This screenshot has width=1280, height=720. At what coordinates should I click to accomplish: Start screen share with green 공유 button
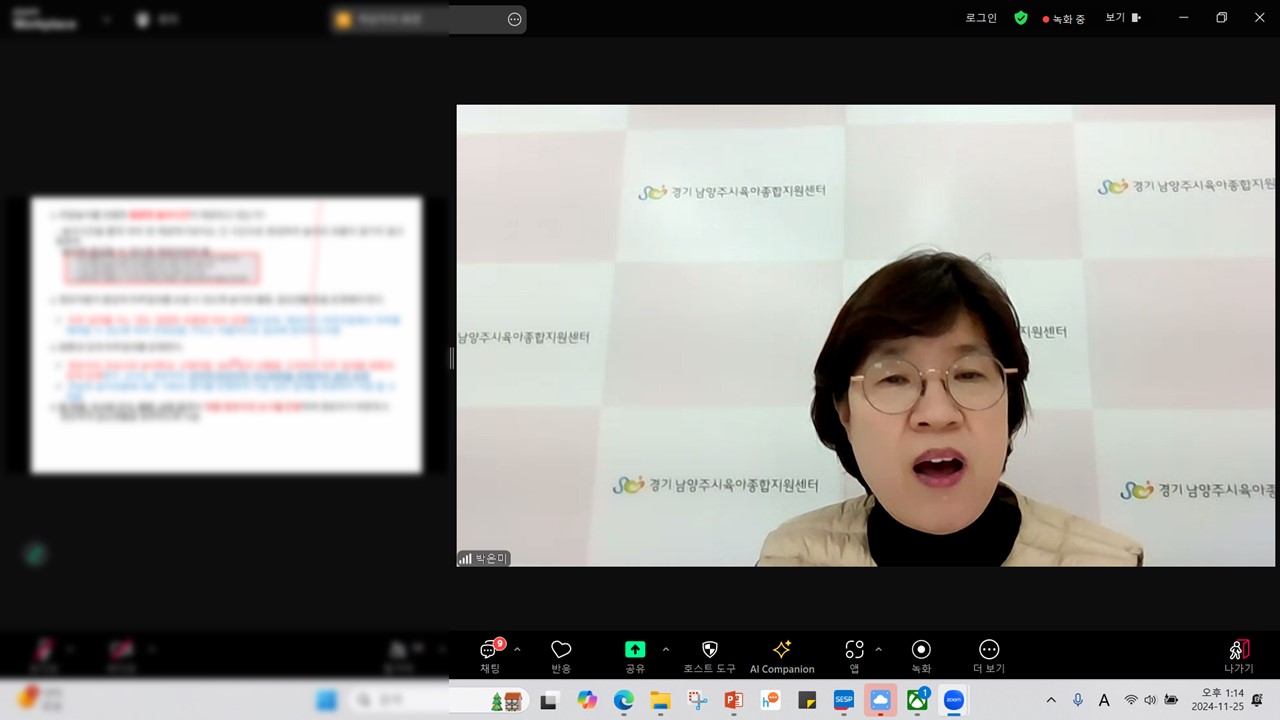click(635, 656)
